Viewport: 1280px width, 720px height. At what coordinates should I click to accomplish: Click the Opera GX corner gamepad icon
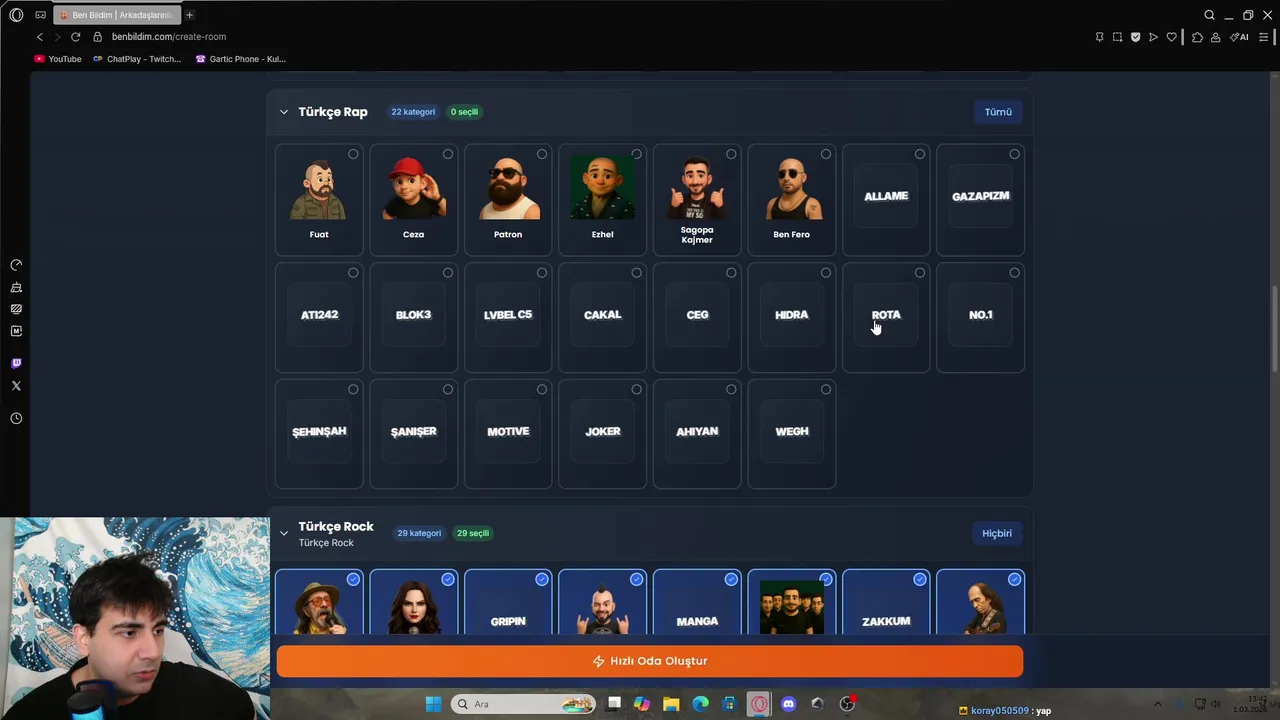coord(40,15)
